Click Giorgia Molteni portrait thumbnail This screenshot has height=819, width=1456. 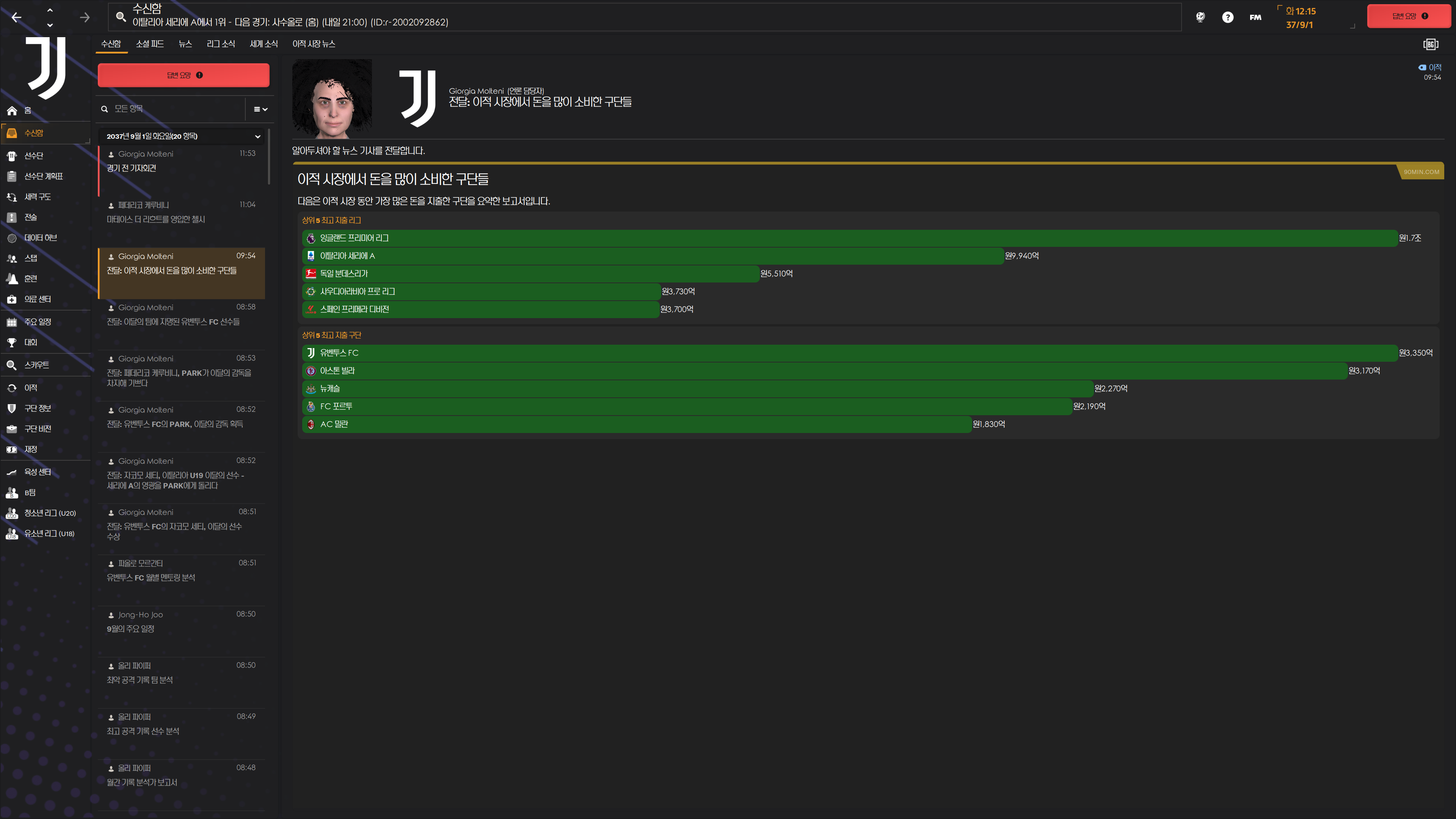[x=333, y=99]
